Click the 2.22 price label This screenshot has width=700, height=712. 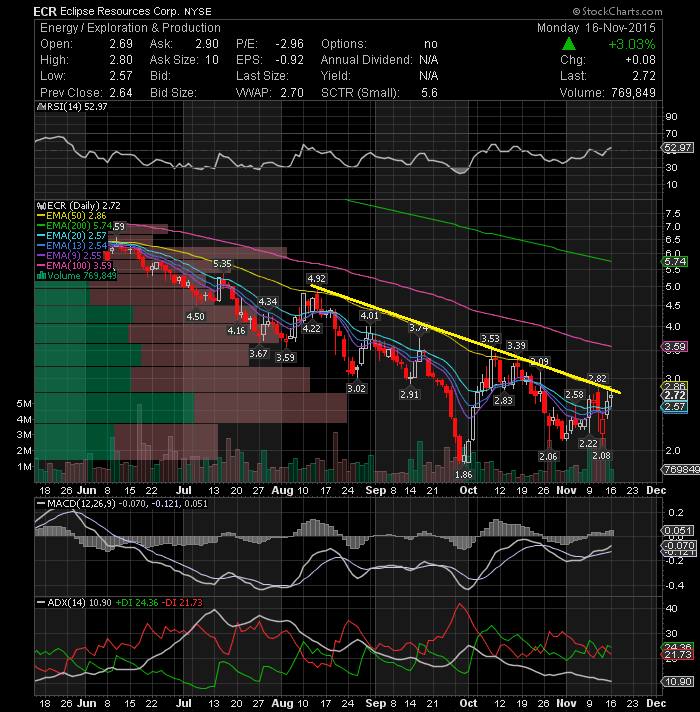(x=588, y=444)
